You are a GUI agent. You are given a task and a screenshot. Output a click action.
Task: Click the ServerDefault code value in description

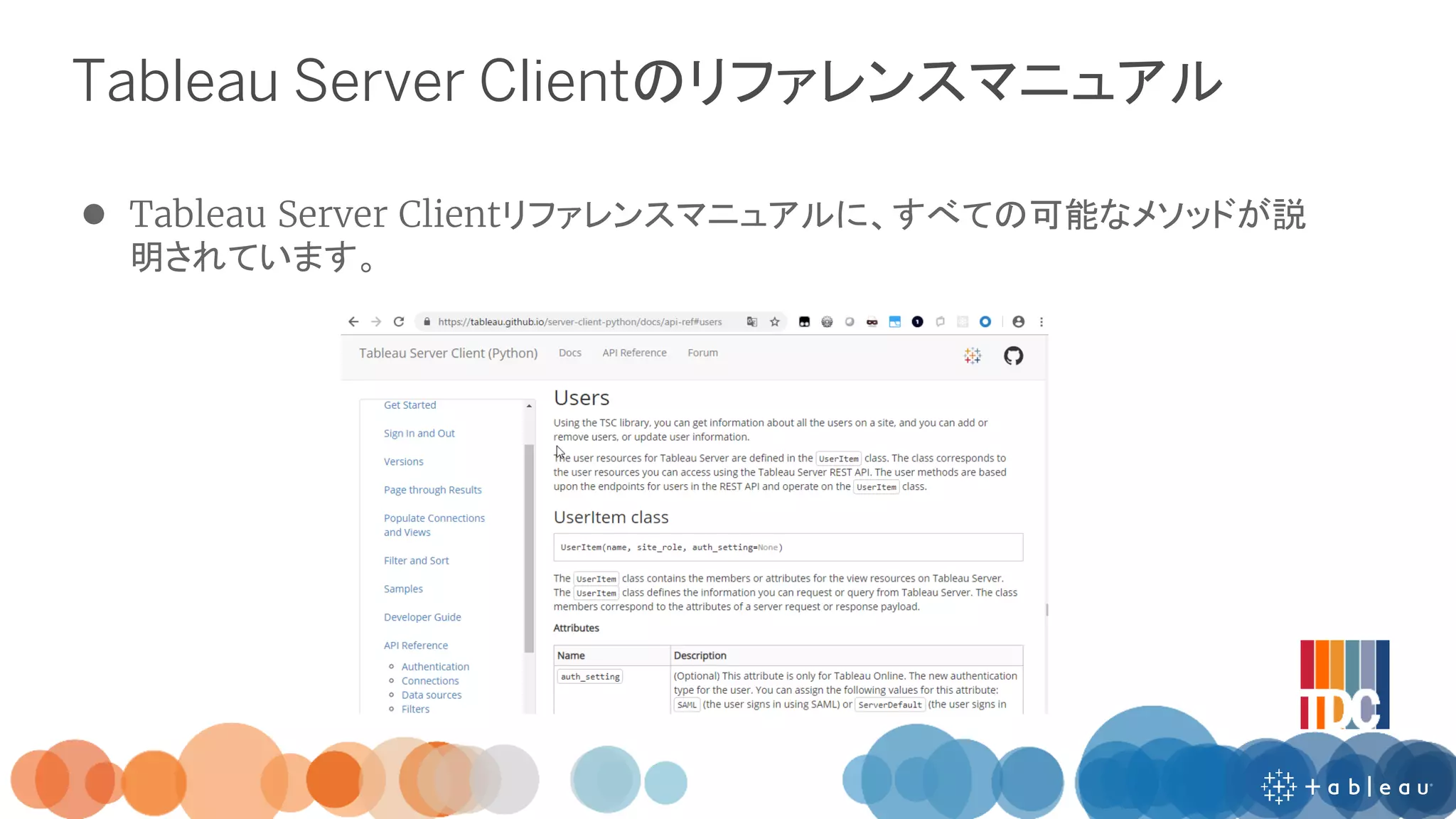coord(889,705)
